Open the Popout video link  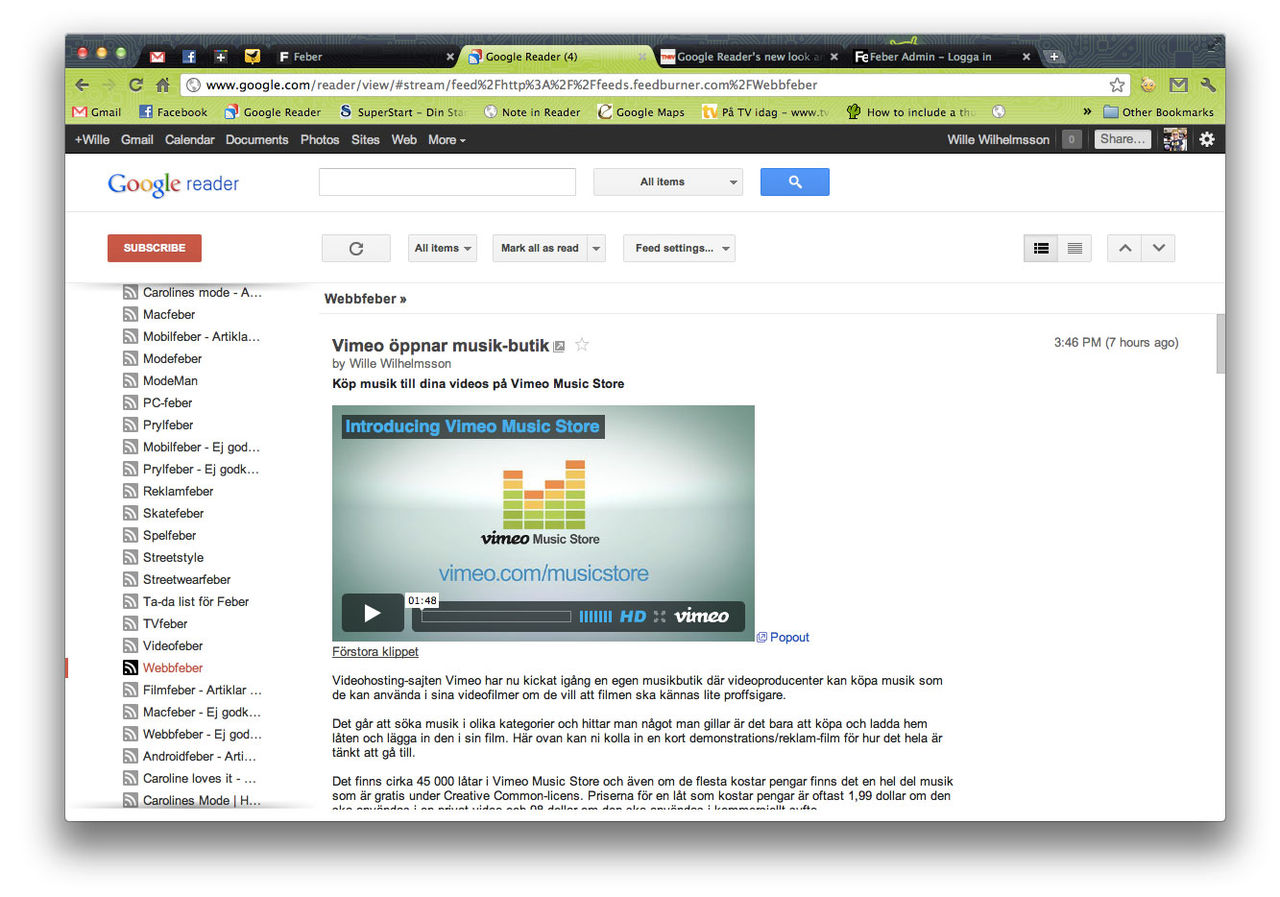788,637
